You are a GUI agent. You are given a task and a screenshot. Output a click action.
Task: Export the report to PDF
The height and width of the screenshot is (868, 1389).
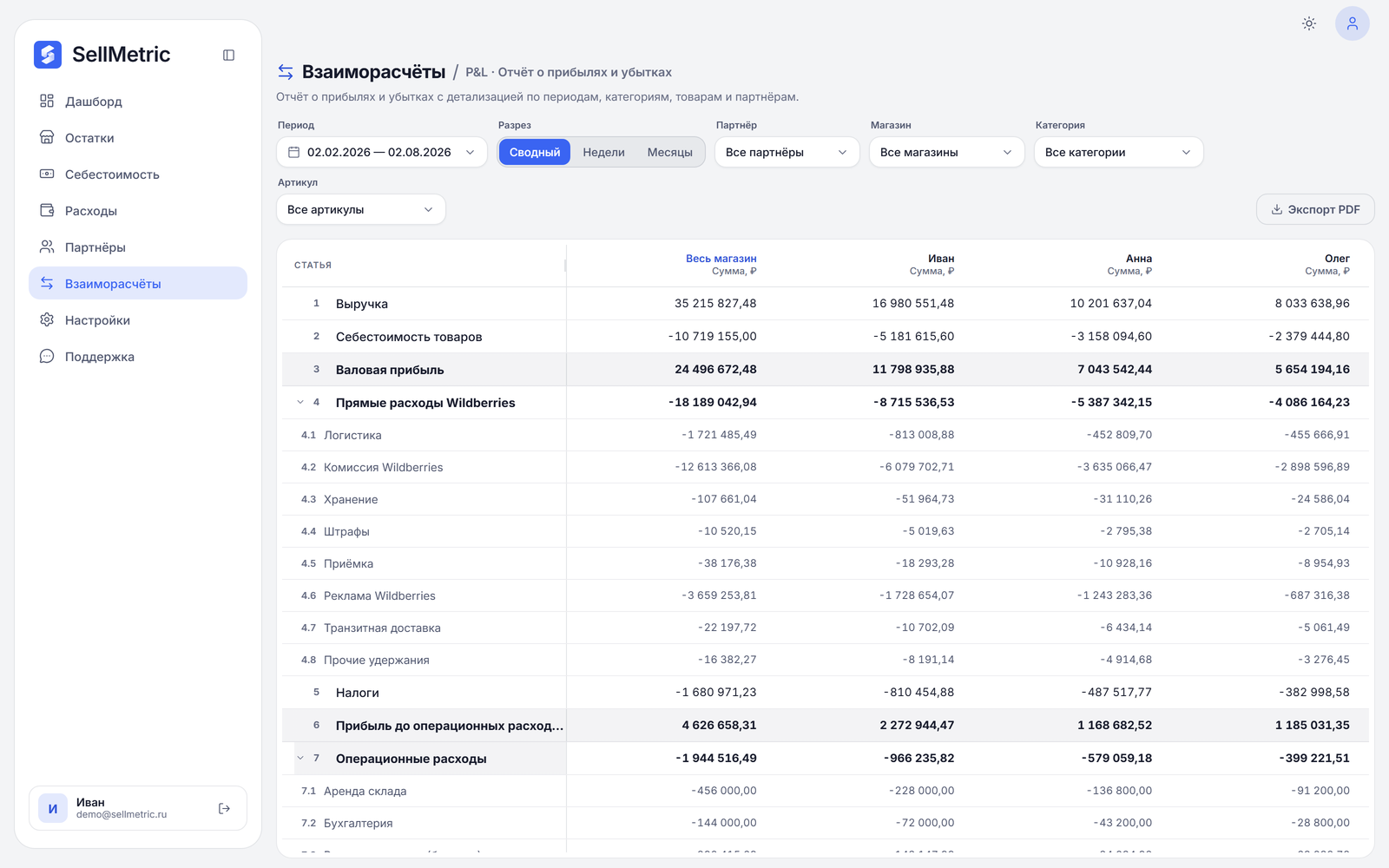[1315, 209]
